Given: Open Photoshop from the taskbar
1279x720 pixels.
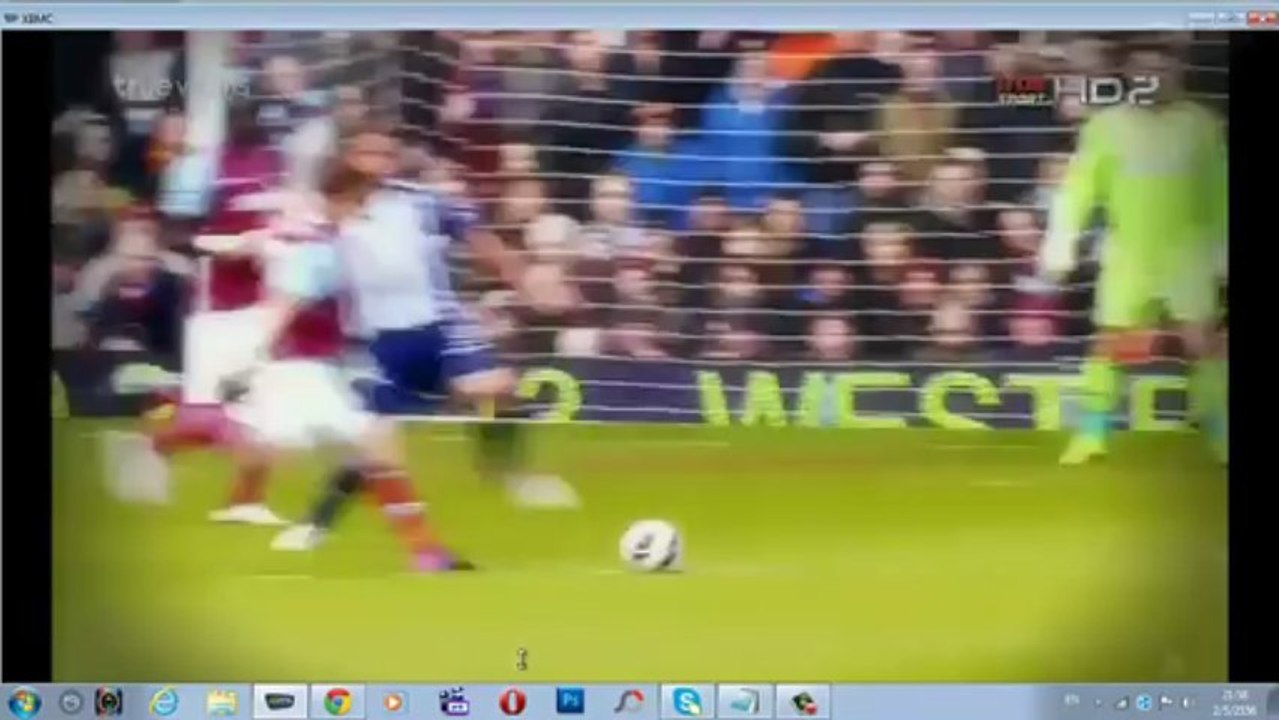Looking at the screenshot, I should [x=570, y=702].
